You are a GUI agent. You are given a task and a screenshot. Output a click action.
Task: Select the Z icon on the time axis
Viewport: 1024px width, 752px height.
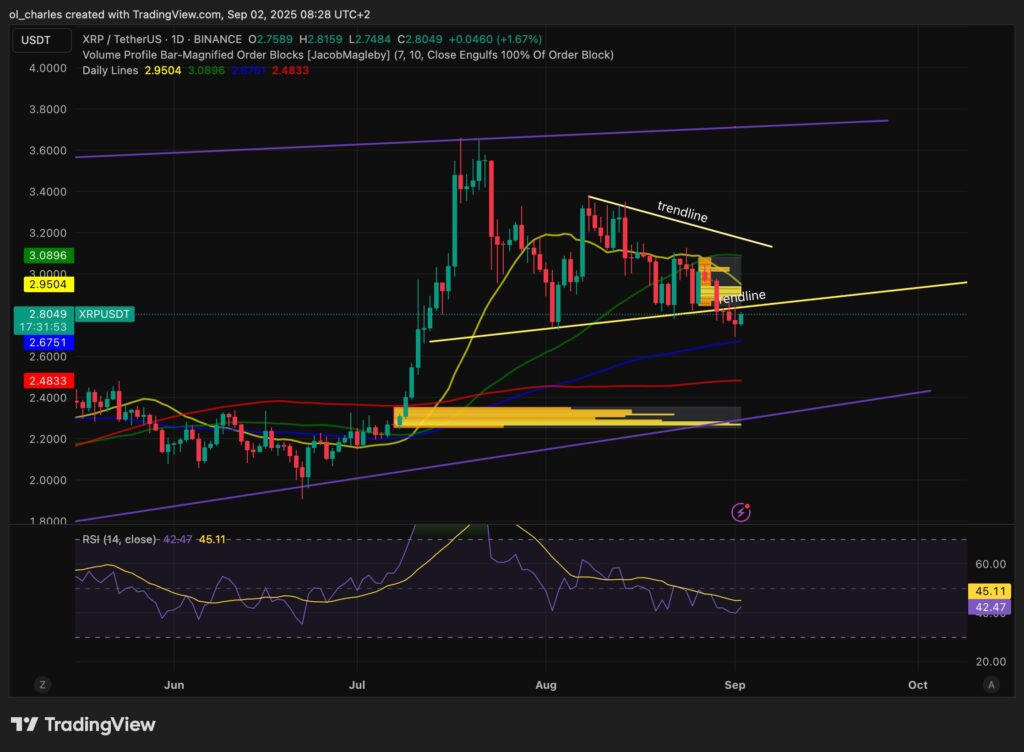pyautogui.click(x=42, y=685)
